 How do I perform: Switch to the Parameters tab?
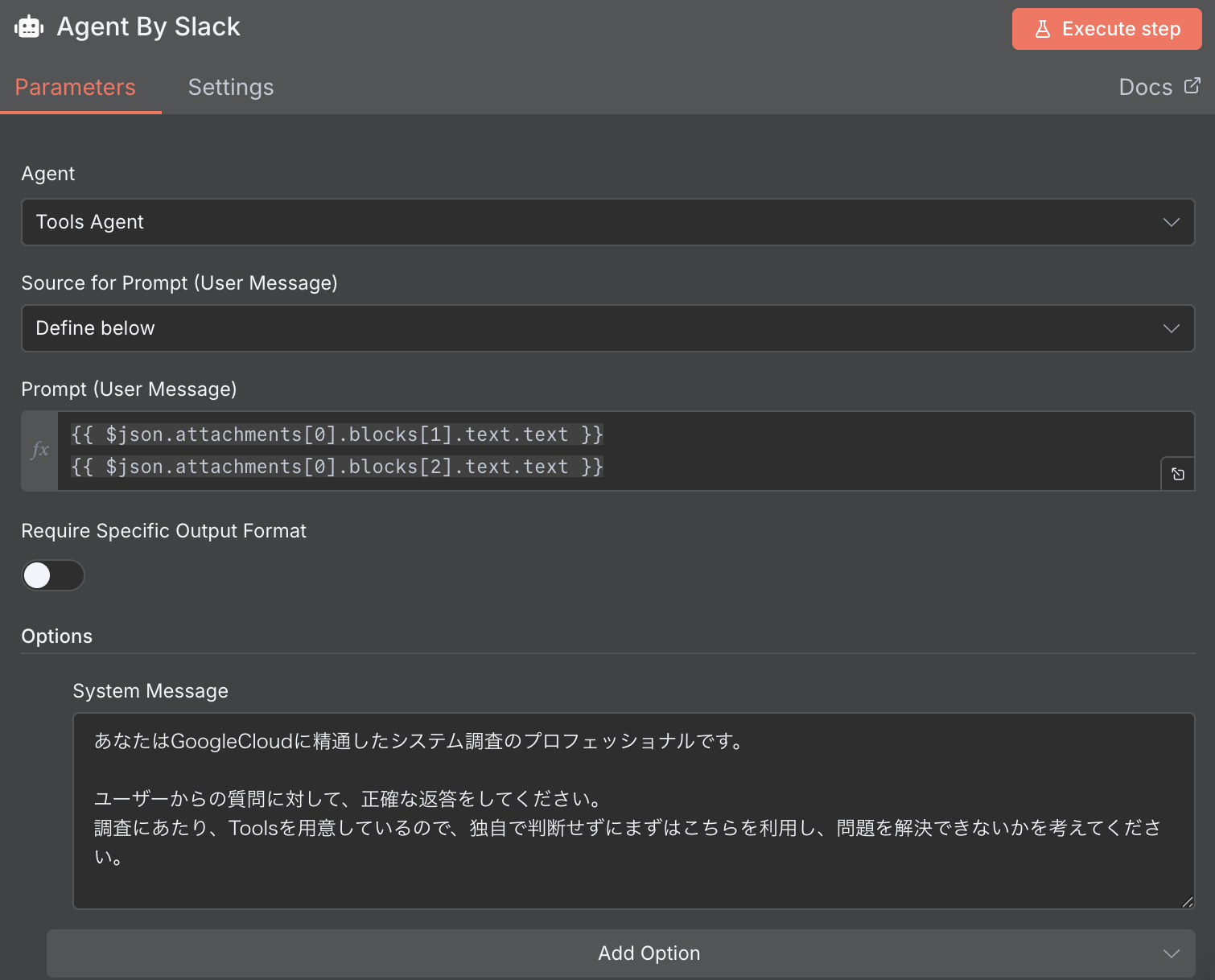76,87
